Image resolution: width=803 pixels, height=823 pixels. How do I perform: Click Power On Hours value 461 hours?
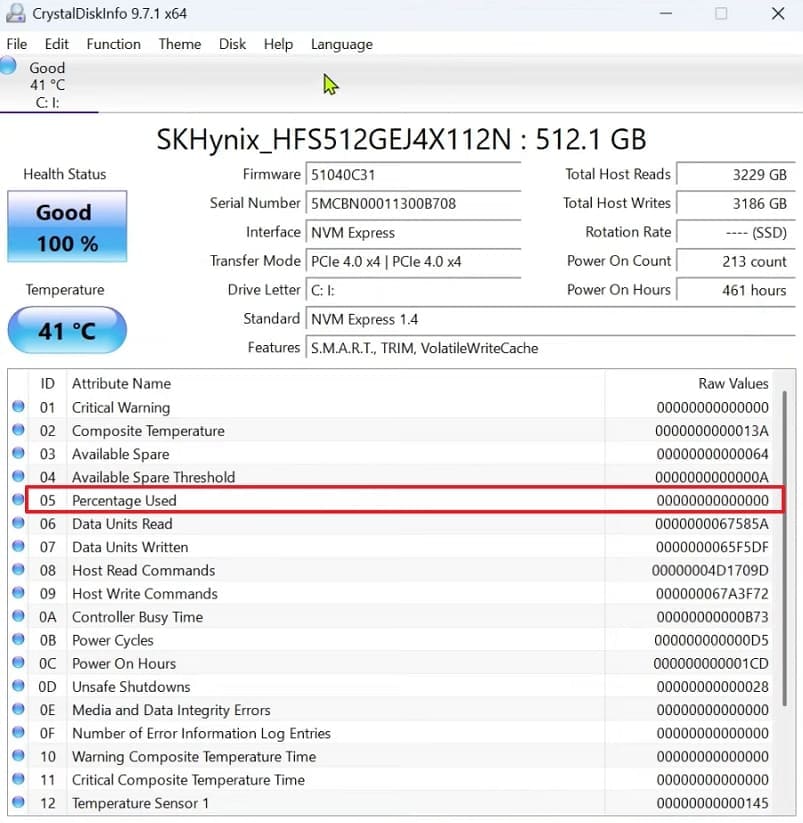click(x=736, y=290)
